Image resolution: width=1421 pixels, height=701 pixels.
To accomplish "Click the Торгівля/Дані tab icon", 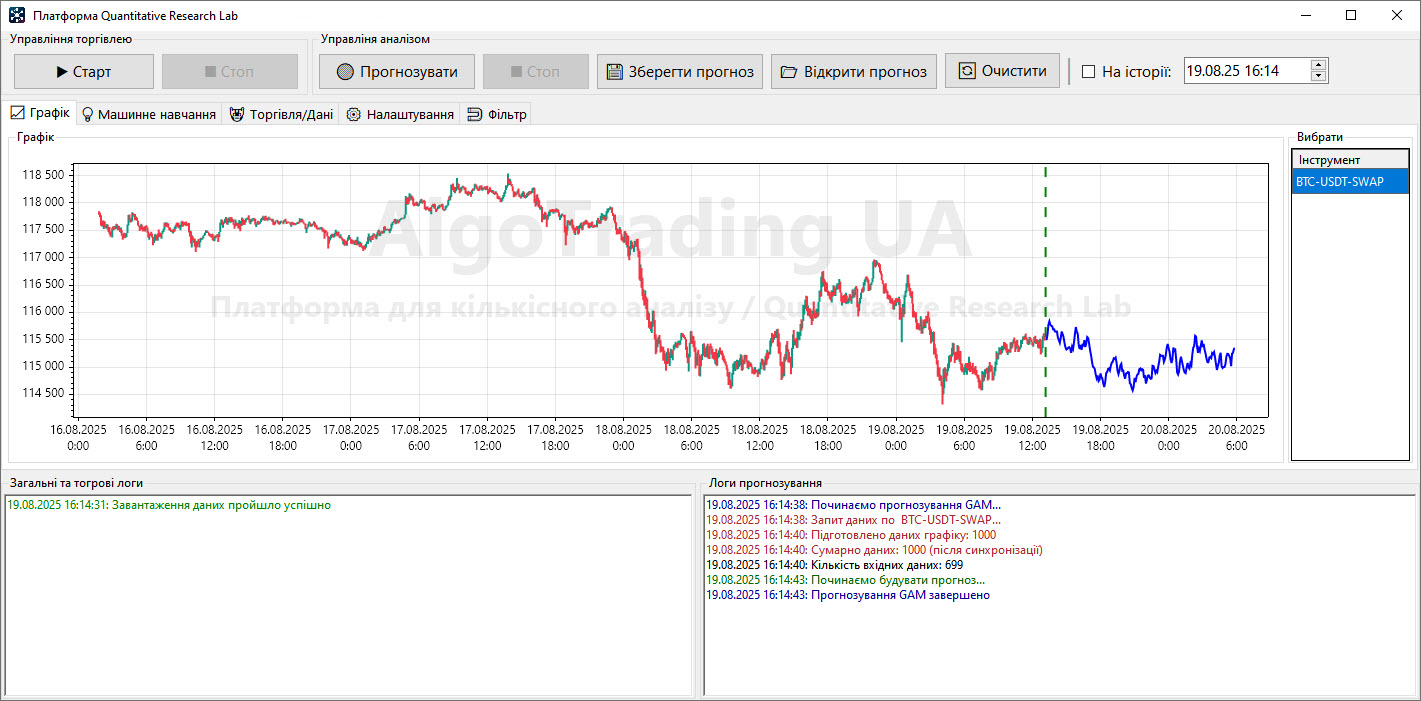I will (237, 114).
